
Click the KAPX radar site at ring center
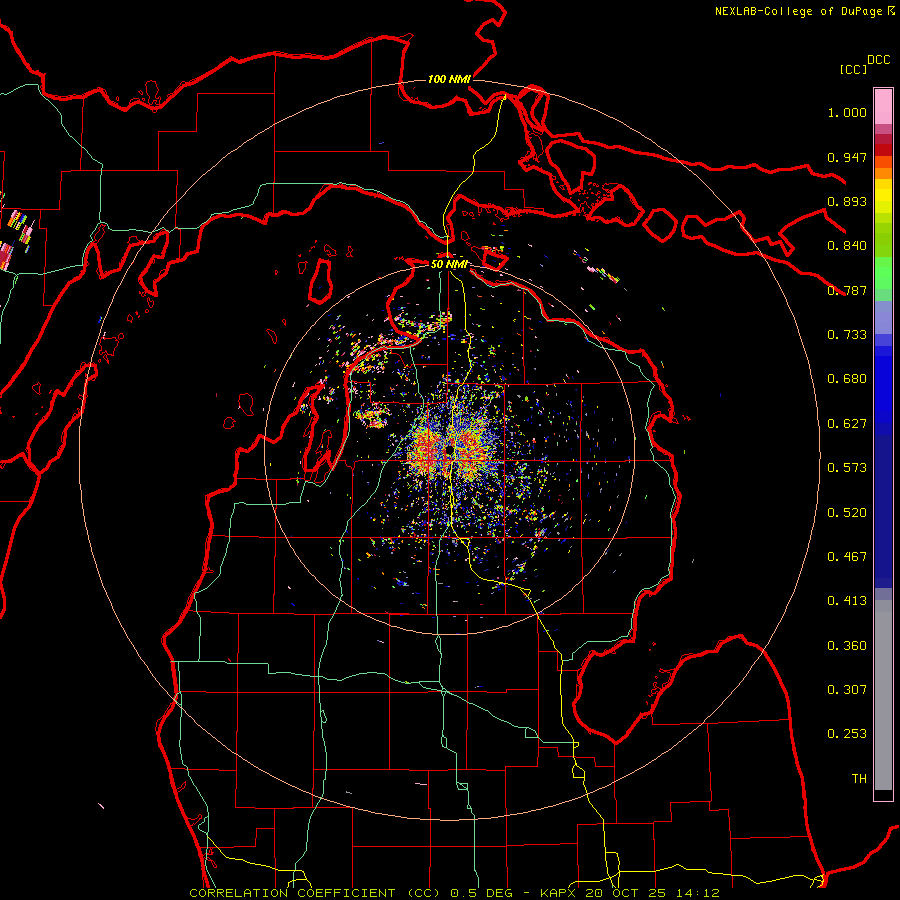point(448,451)
